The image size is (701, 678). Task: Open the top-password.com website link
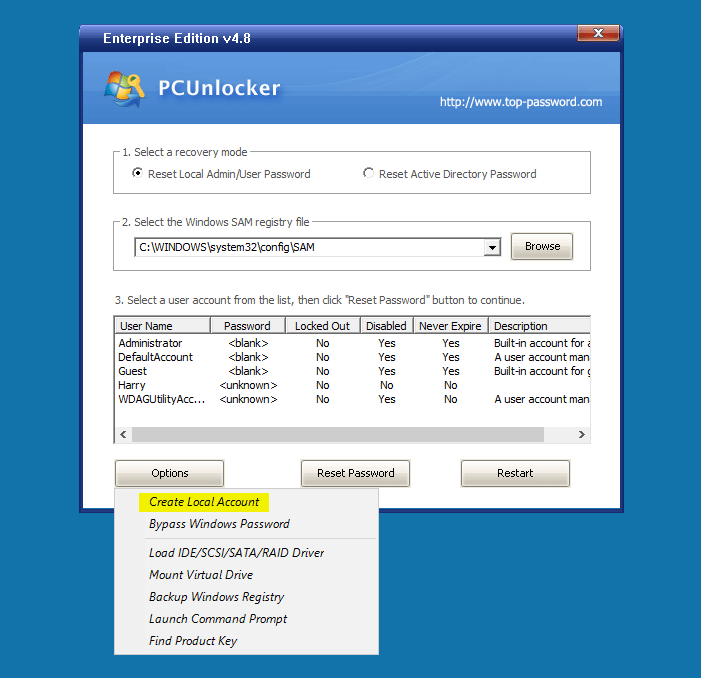pos(521,102)
